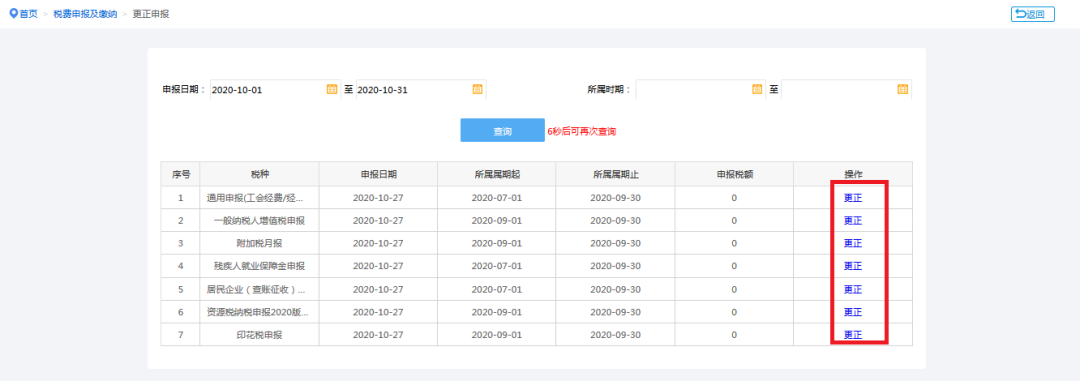Open calendar for 申报日期 start date
The width and height of the screenshot is (1080, 381).
pos(331,89)
